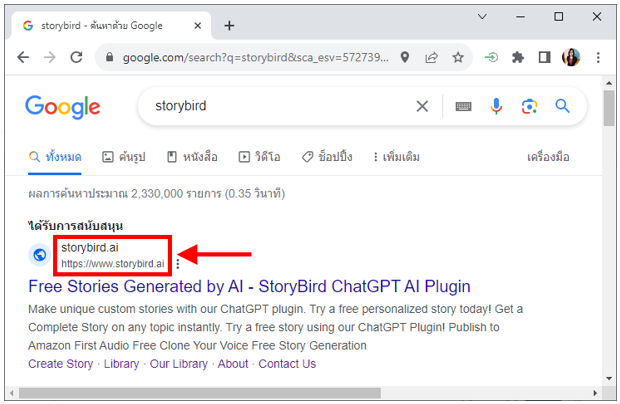This screenshot has width=620, height=404.
Task: Expand the เพิ่มเติม (More) menu
Action: (396, 157)
